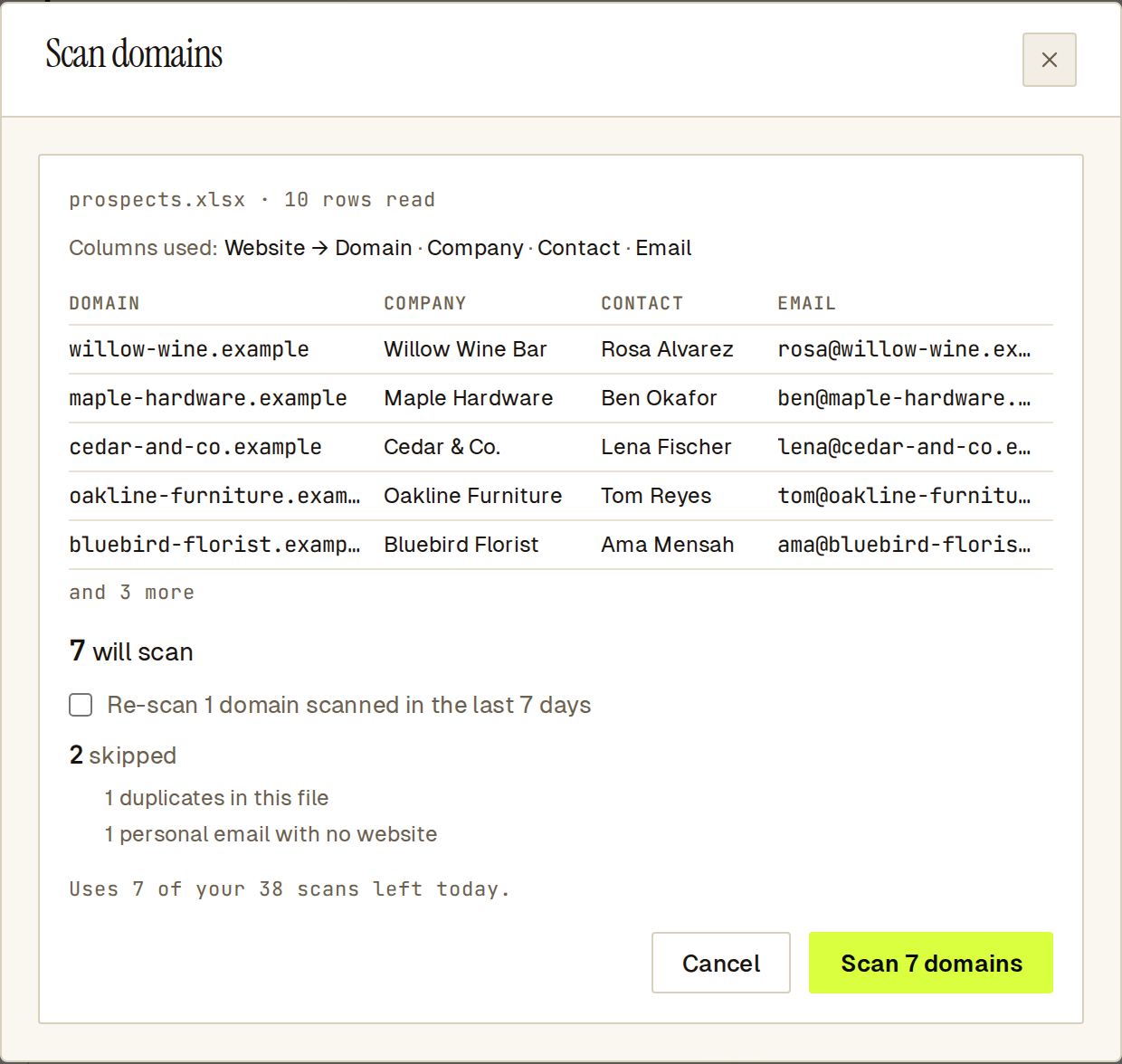Click the Cedar & Co. company cell
Screen dimensions: 1122x1064
click(x=442, y=447)
